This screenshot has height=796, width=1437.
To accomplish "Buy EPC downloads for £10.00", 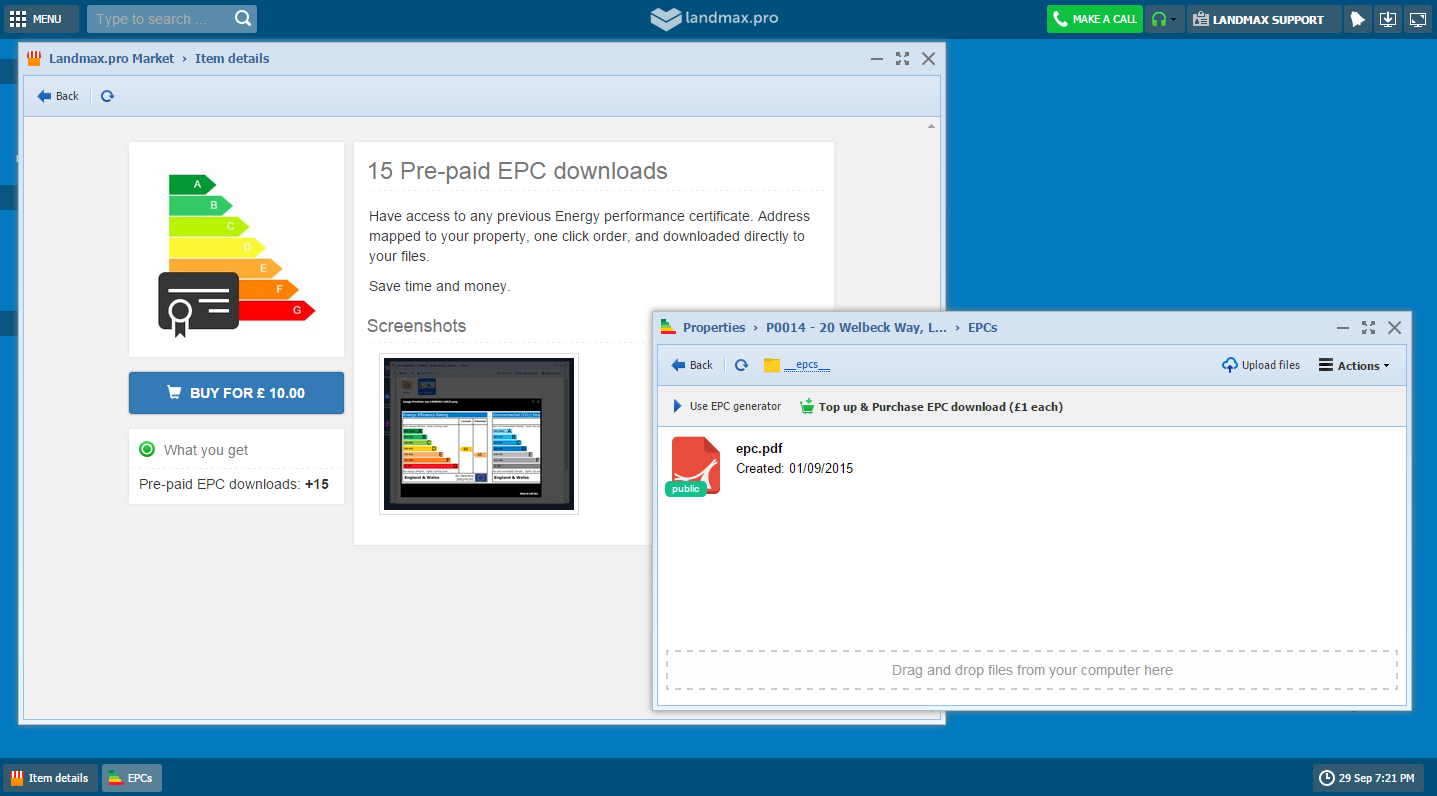I will (236, 393).
